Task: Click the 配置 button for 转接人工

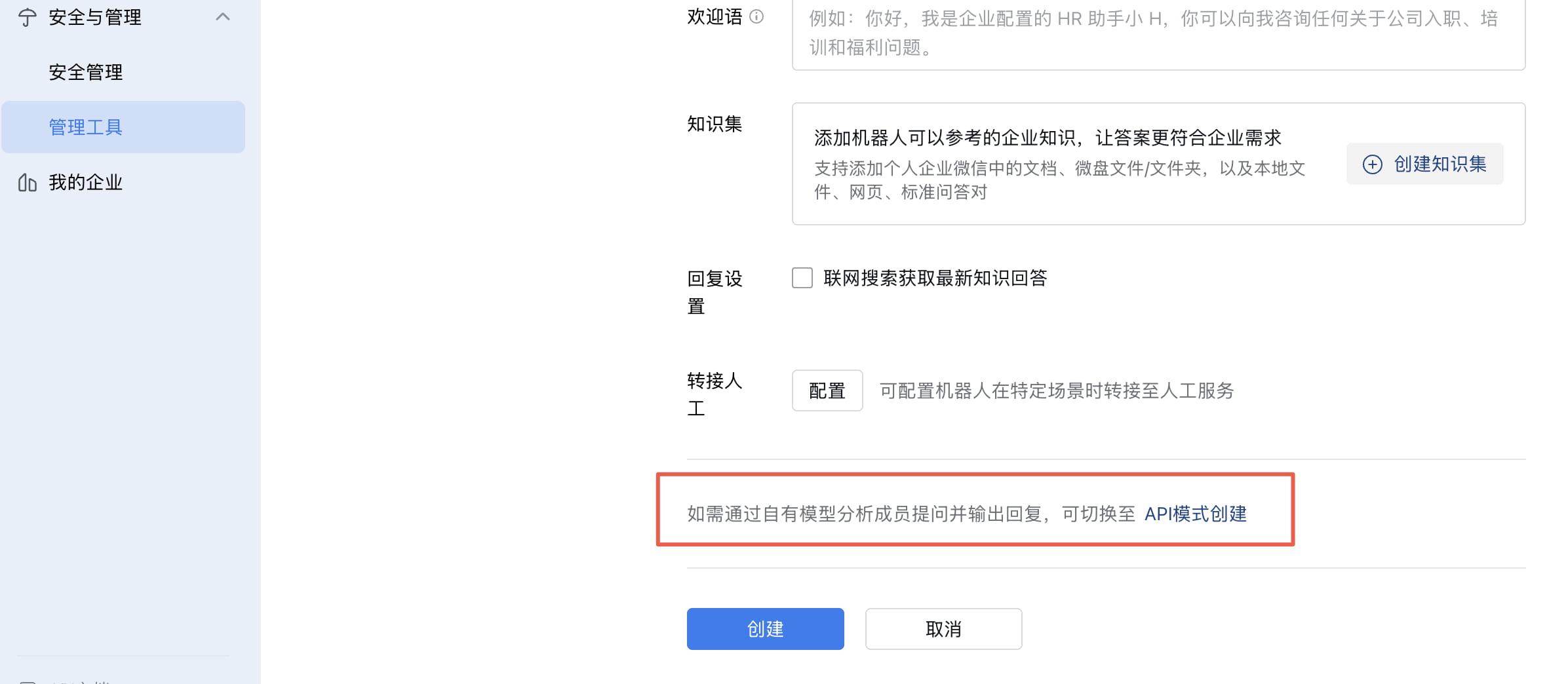Action: 827,391
